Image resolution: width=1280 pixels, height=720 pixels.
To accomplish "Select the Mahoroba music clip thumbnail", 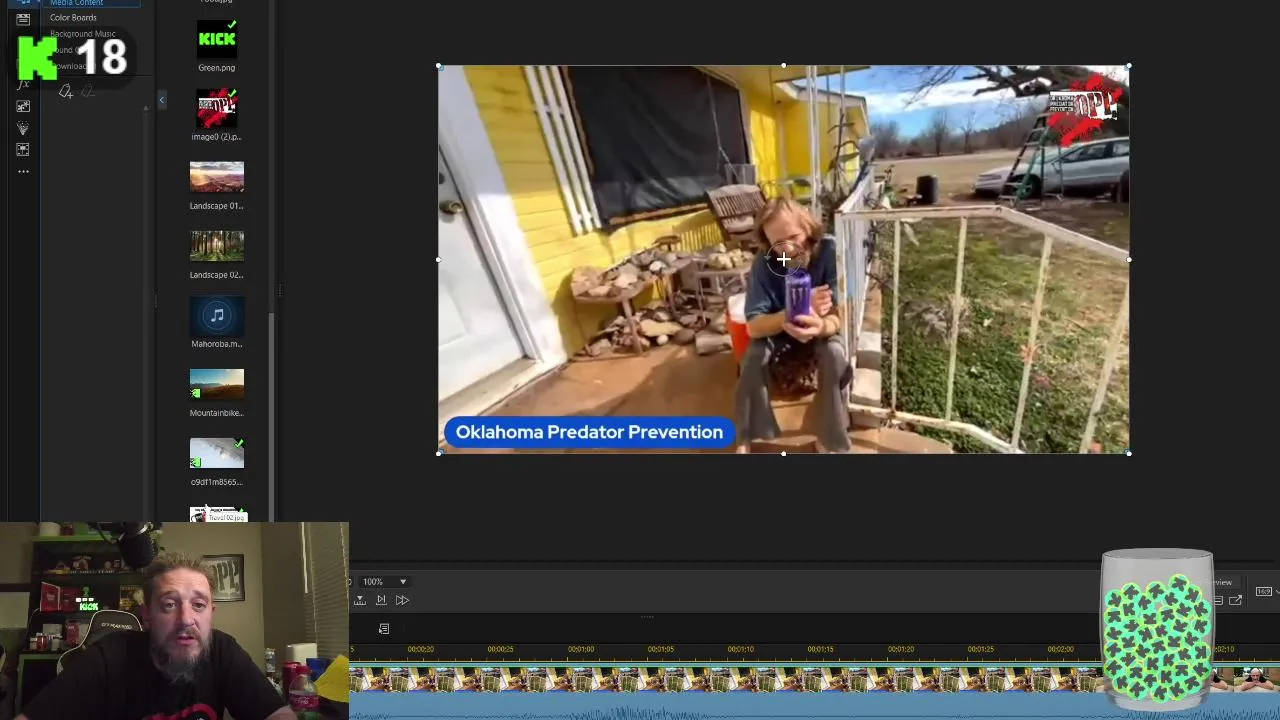I will 217,315.
